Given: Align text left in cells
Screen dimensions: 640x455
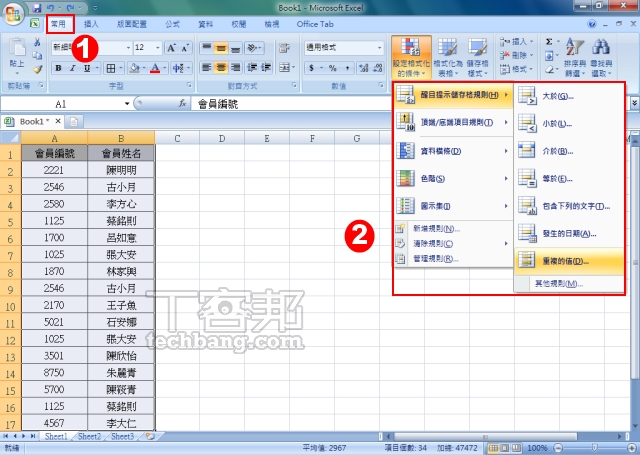Looking at the screenshot, I should (207, 67).
